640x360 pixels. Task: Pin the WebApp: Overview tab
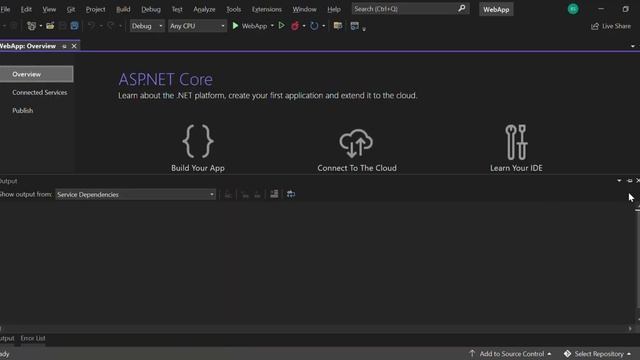pyautogui.click(x=64, y=46)
